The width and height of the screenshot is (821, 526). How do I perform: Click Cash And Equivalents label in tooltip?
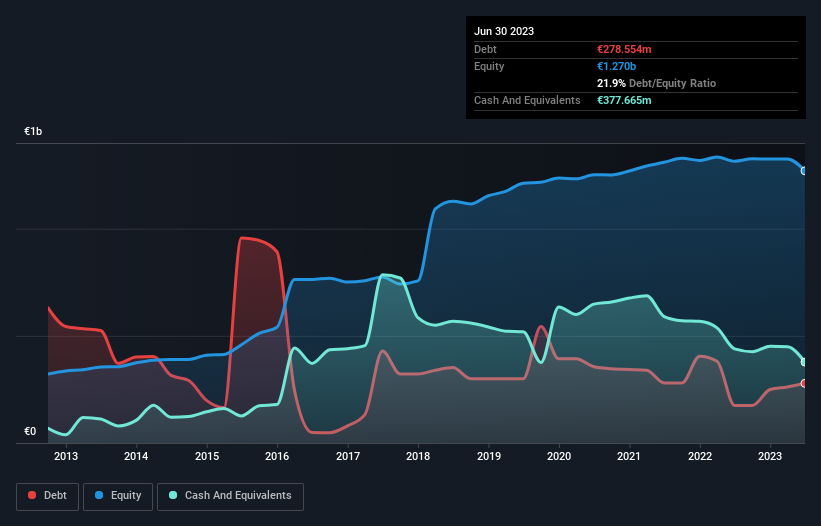click(x=527, y=100)
